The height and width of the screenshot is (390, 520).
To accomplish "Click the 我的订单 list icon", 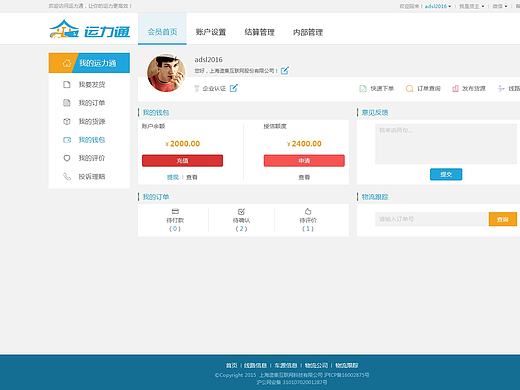I will coord(67,103).
